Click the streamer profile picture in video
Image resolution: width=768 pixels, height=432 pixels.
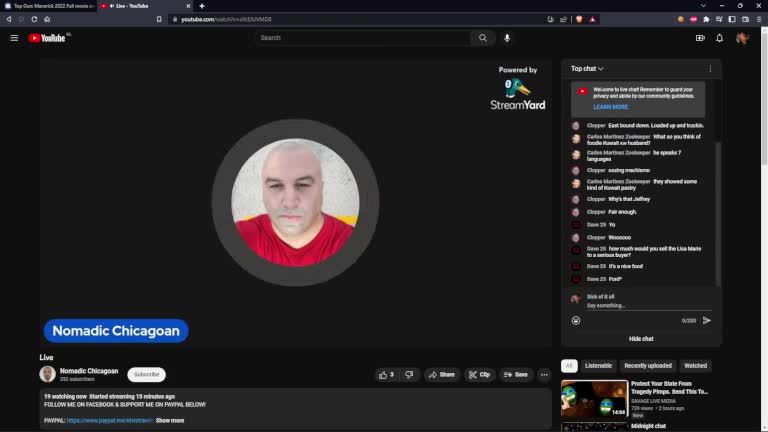295,203
